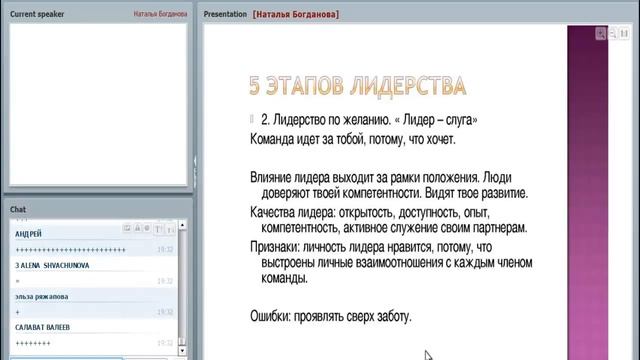Click АНДРЕЙ's long row of plus signs message
Image resolution: width=640 pixels, height=360 pixels.
point(71,250)
